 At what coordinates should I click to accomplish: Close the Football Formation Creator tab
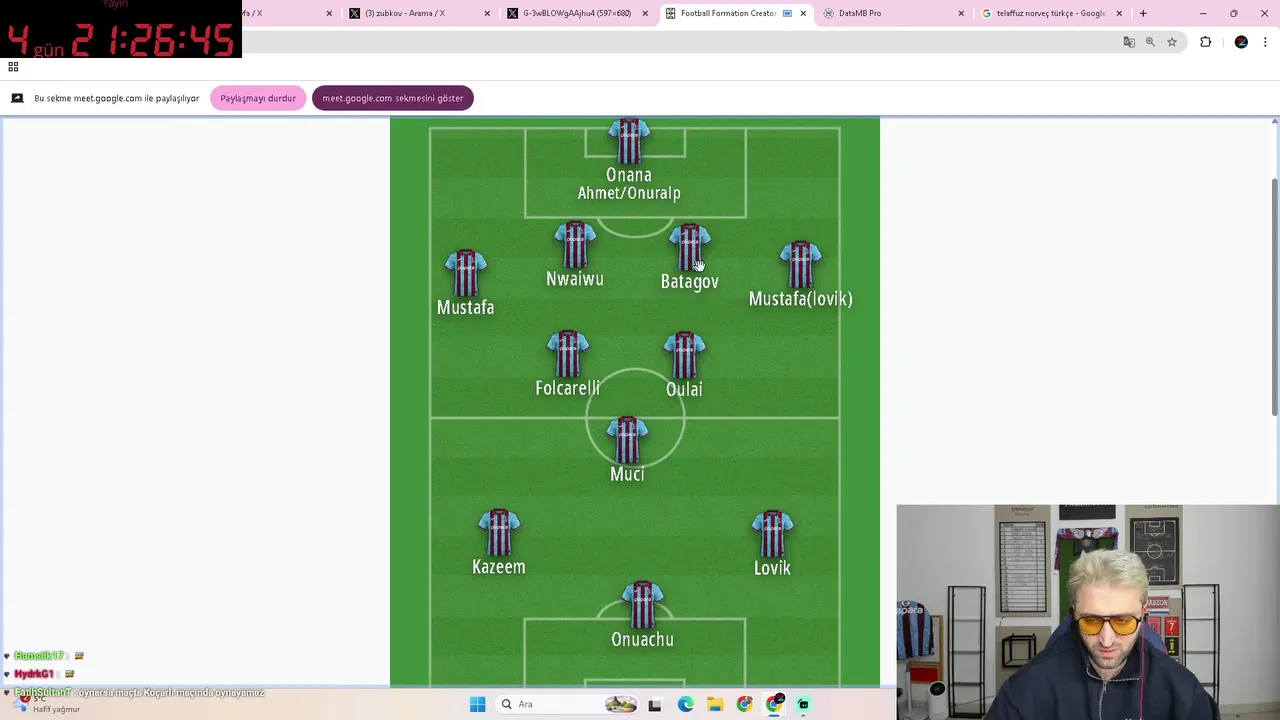(x=803, y=13)
